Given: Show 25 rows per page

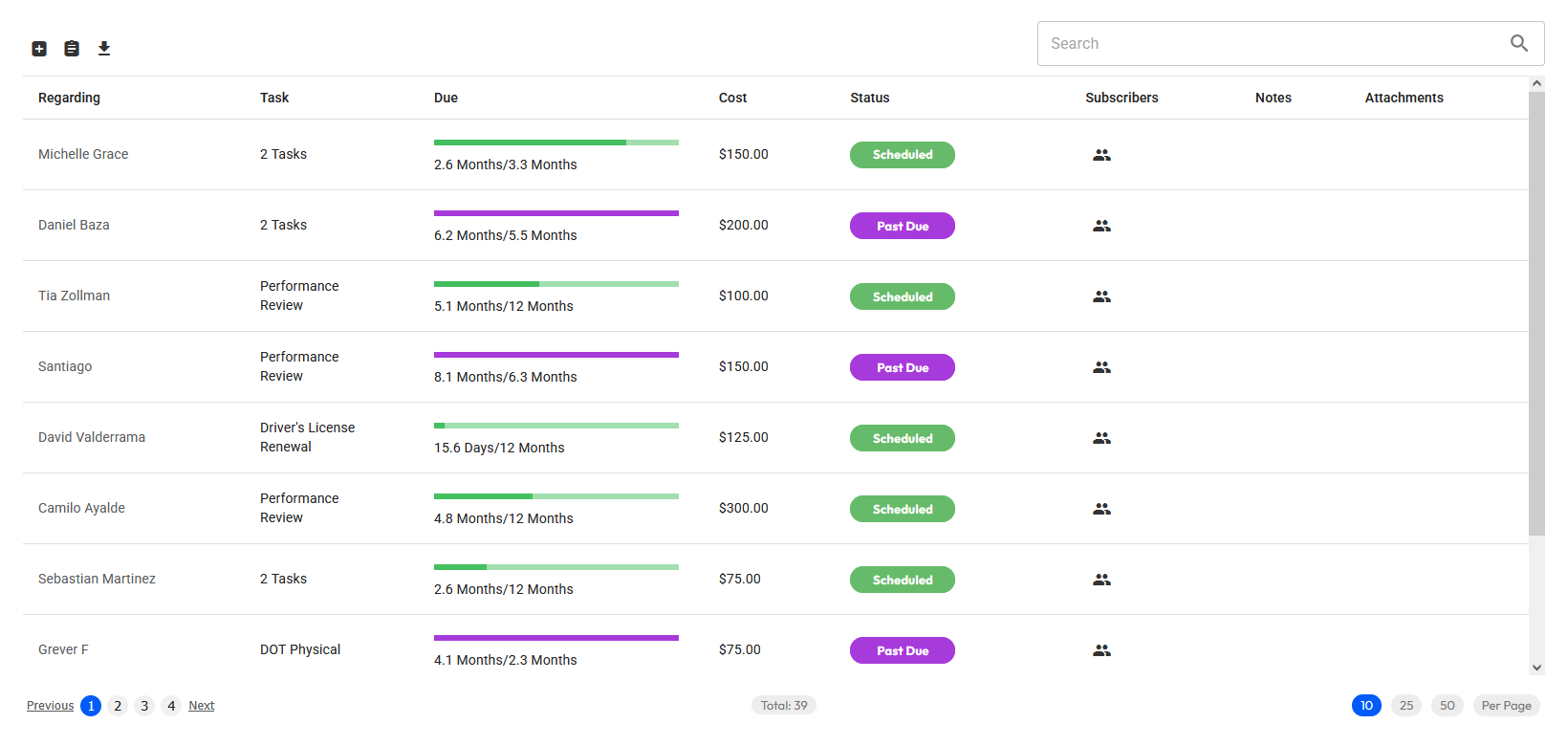Looking at the screenshot, I should coord(1406,706).
